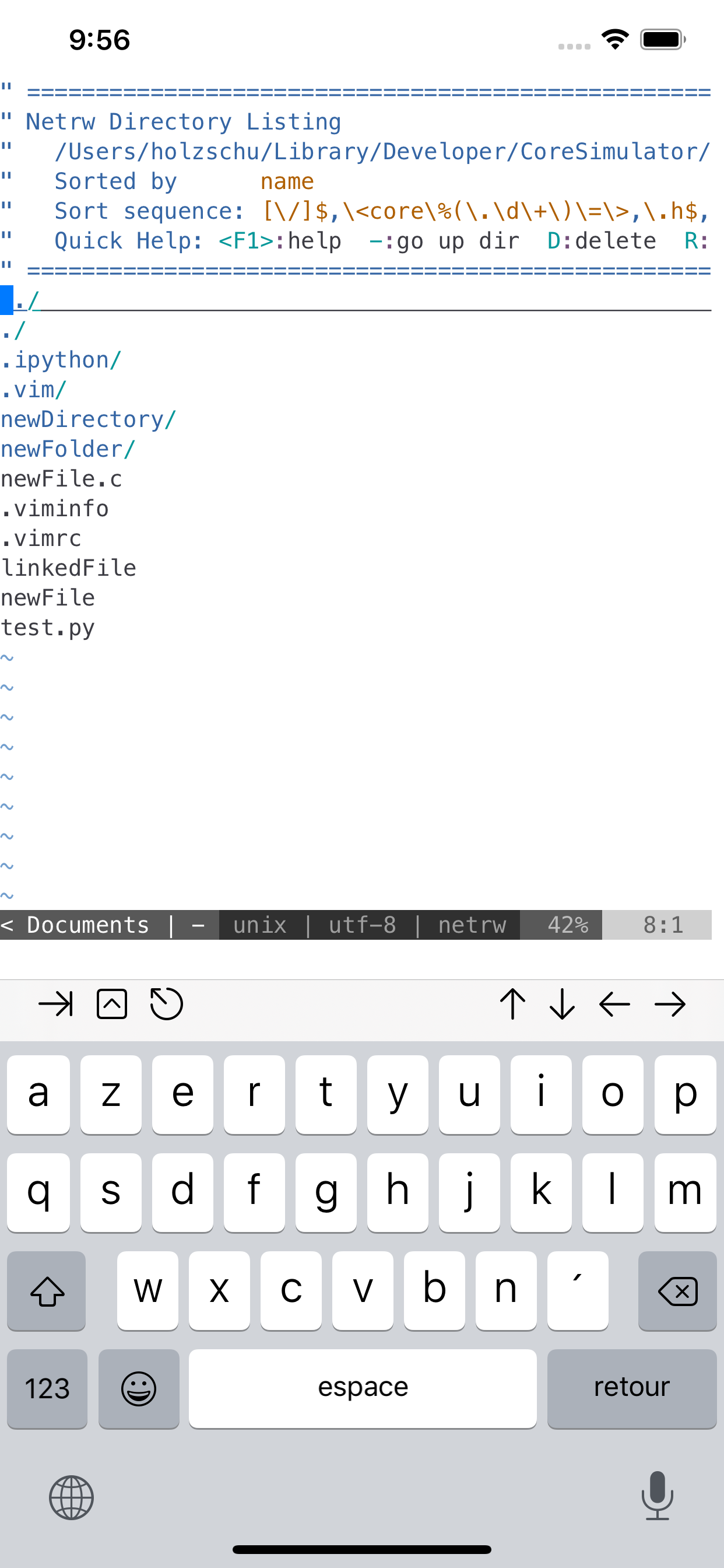Click the utf-8 encoding indicator
The height and width of the screenshot is (1568, 724).
click(x=363, y=925)
